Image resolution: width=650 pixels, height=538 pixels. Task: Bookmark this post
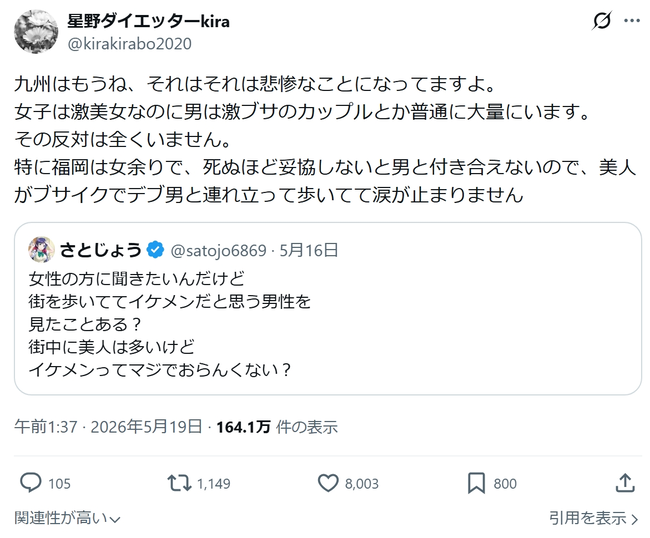pyautogui.click(x=476, y=483)
